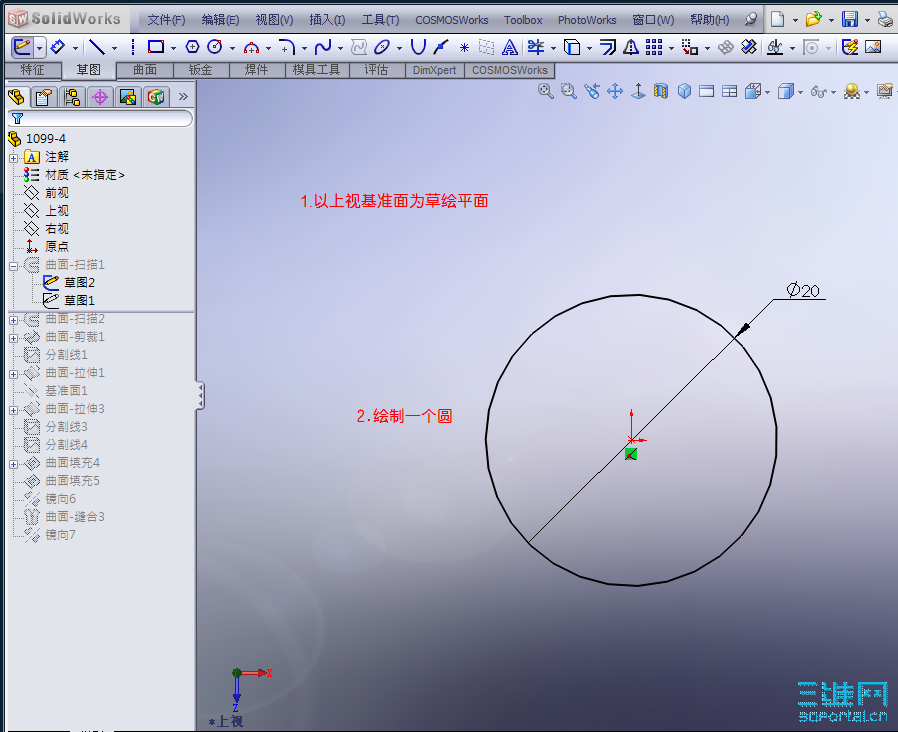Select the Smart Dimension tool

(x=58, y=47)
